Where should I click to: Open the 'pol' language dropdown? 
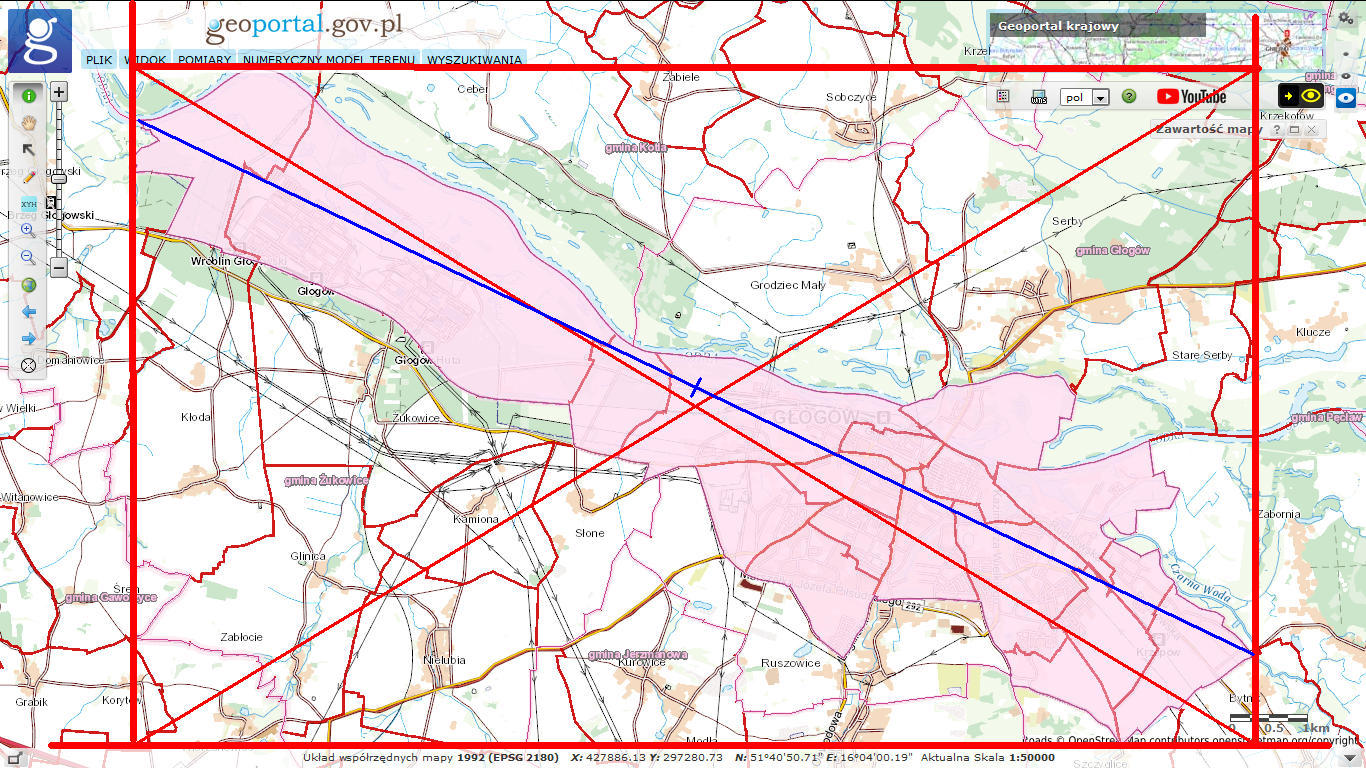coord(1086,97)
